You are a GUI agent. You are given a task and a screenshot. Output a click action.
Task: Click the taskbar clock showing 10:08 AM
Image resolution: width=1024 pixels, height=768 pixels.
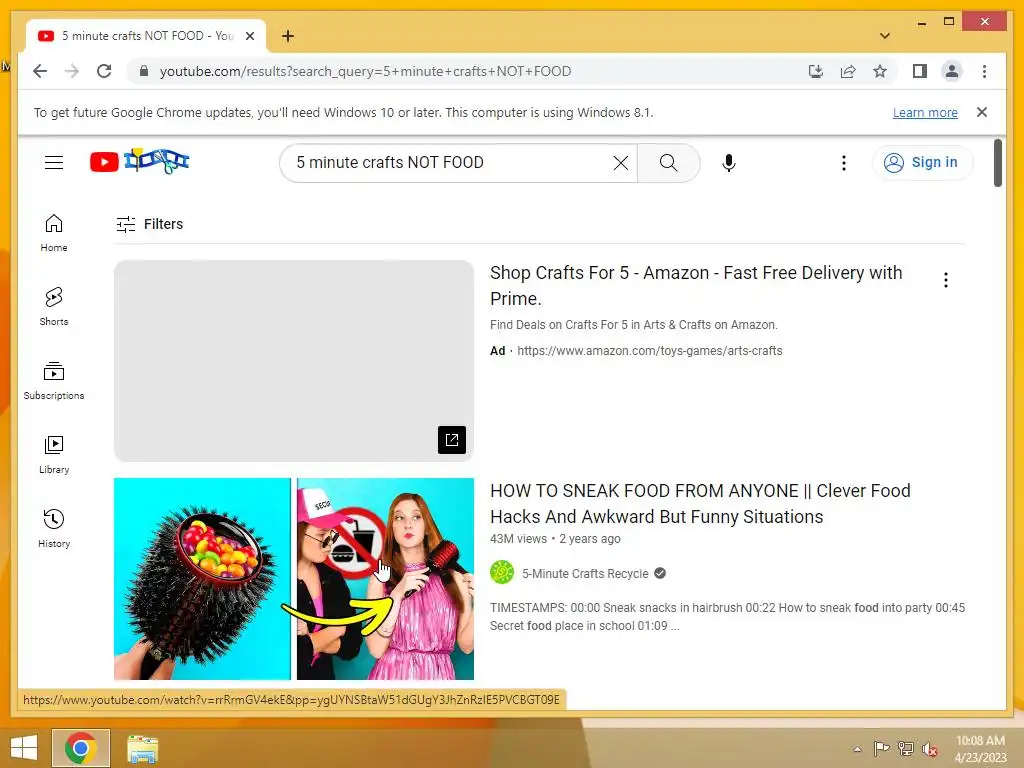[x=980, y=749]
